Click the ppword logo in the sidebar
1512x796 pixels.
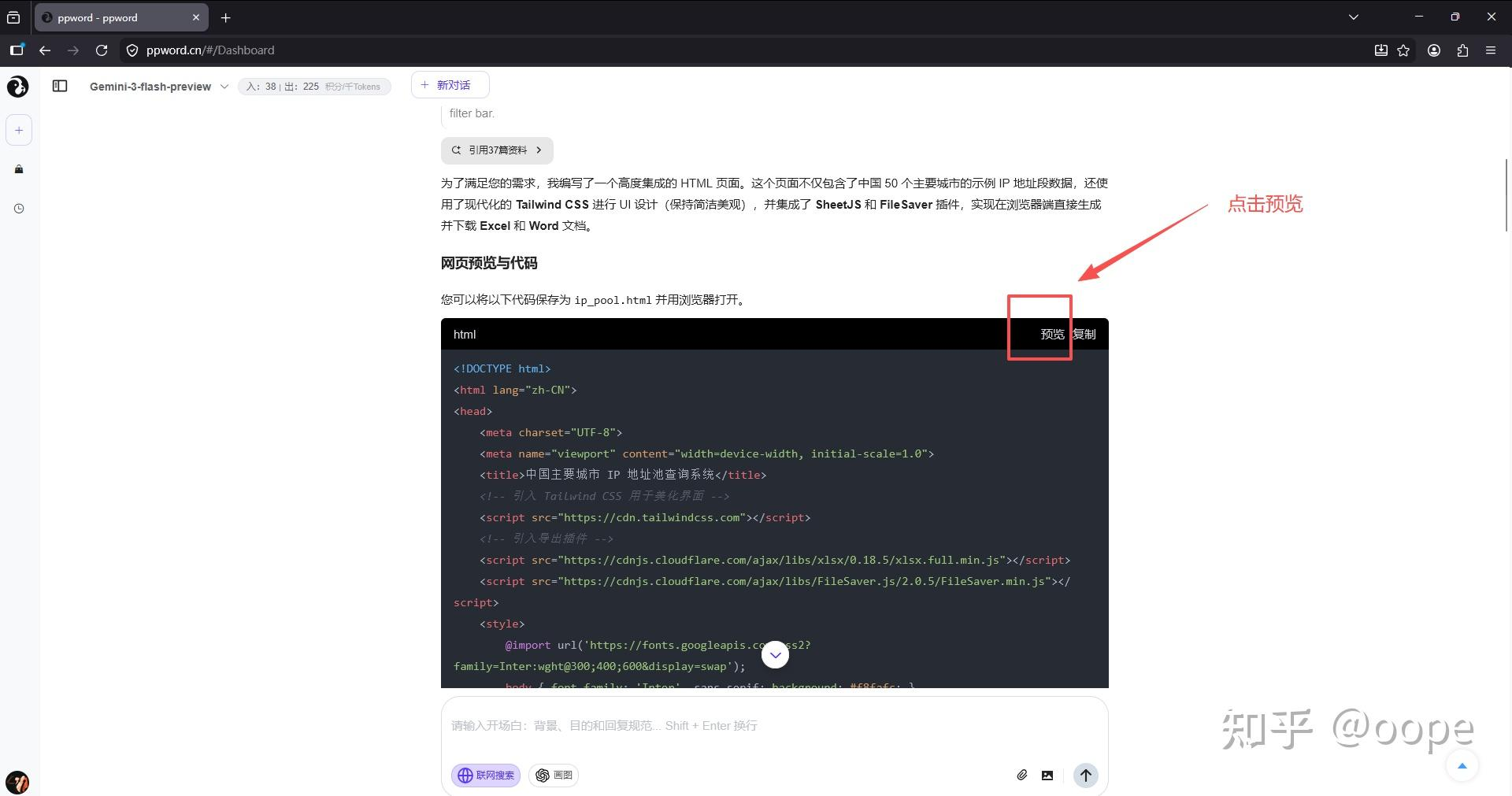coord(18,87)
